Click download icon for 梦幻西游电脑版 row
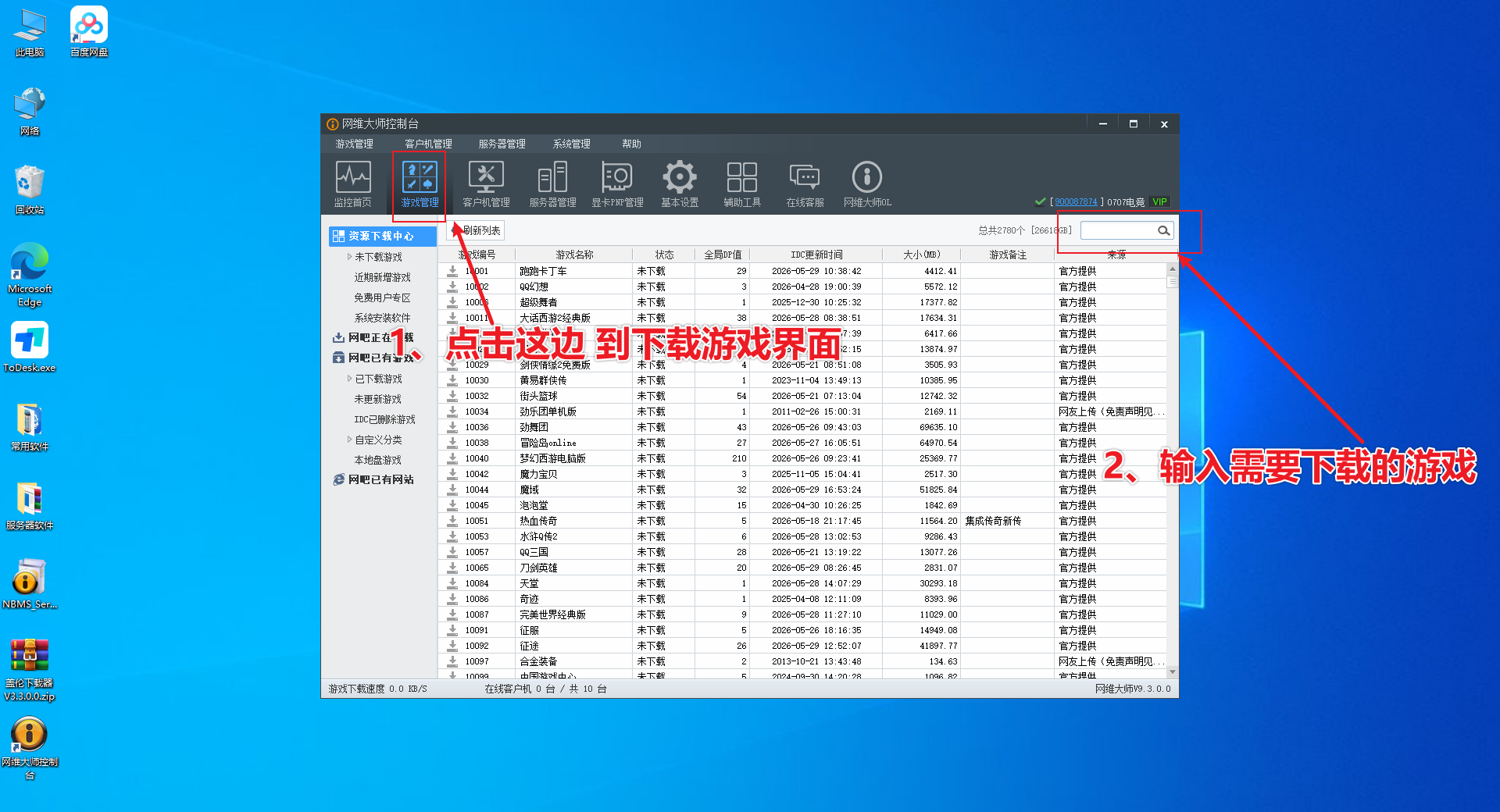1500x812 pixels. coord(452,458)
